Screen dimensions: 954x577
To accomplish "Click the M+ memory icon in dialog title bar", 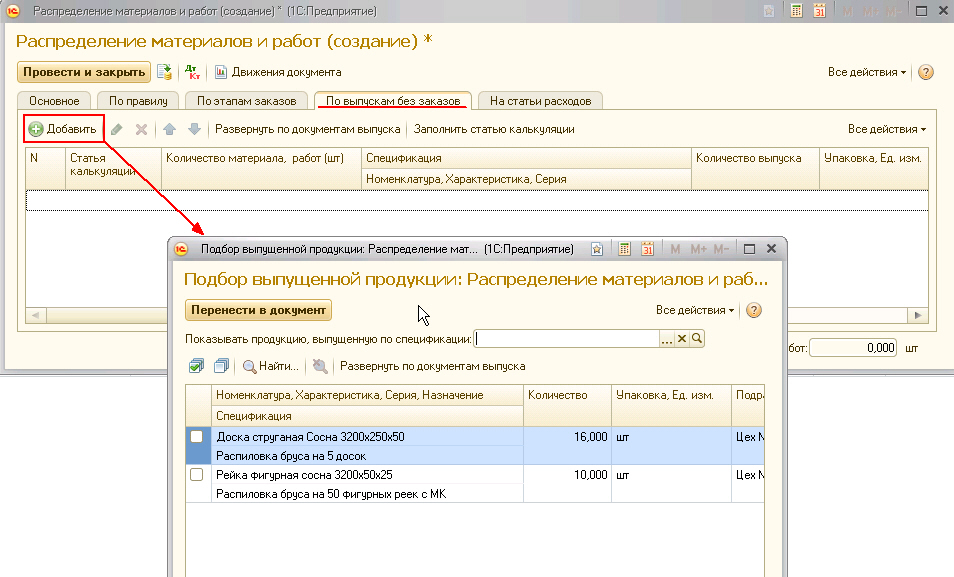I will (x=698, y=249).
